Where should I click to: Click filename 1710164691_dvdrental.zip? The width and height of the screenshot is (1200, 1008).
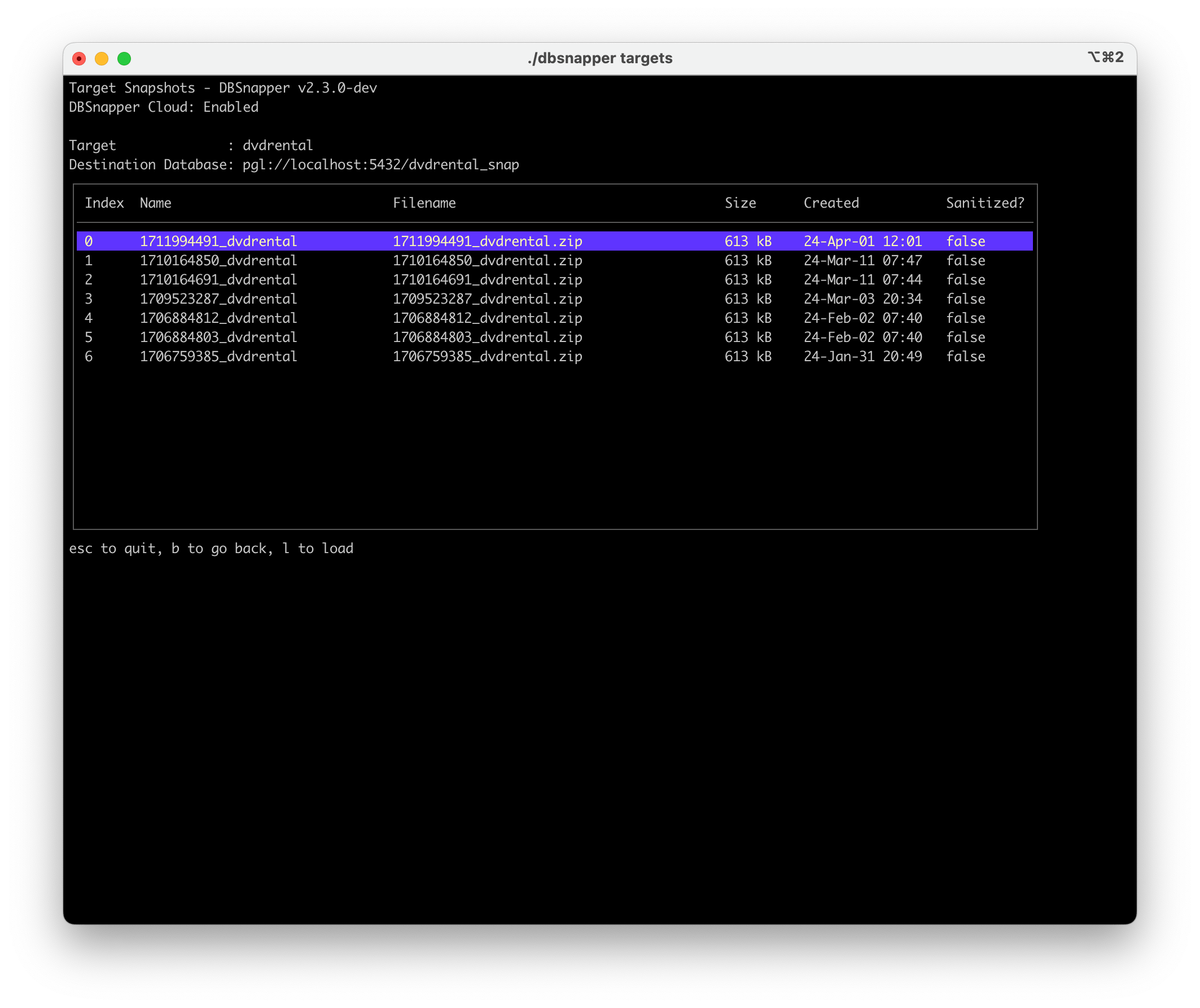click(x=488, y=279)
